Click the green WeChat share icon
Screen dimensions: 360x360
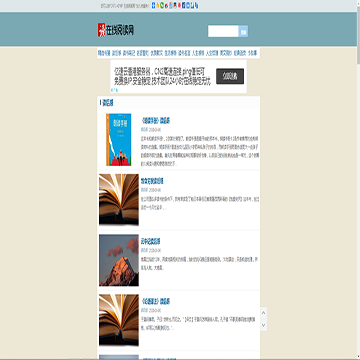pos(162,5)
